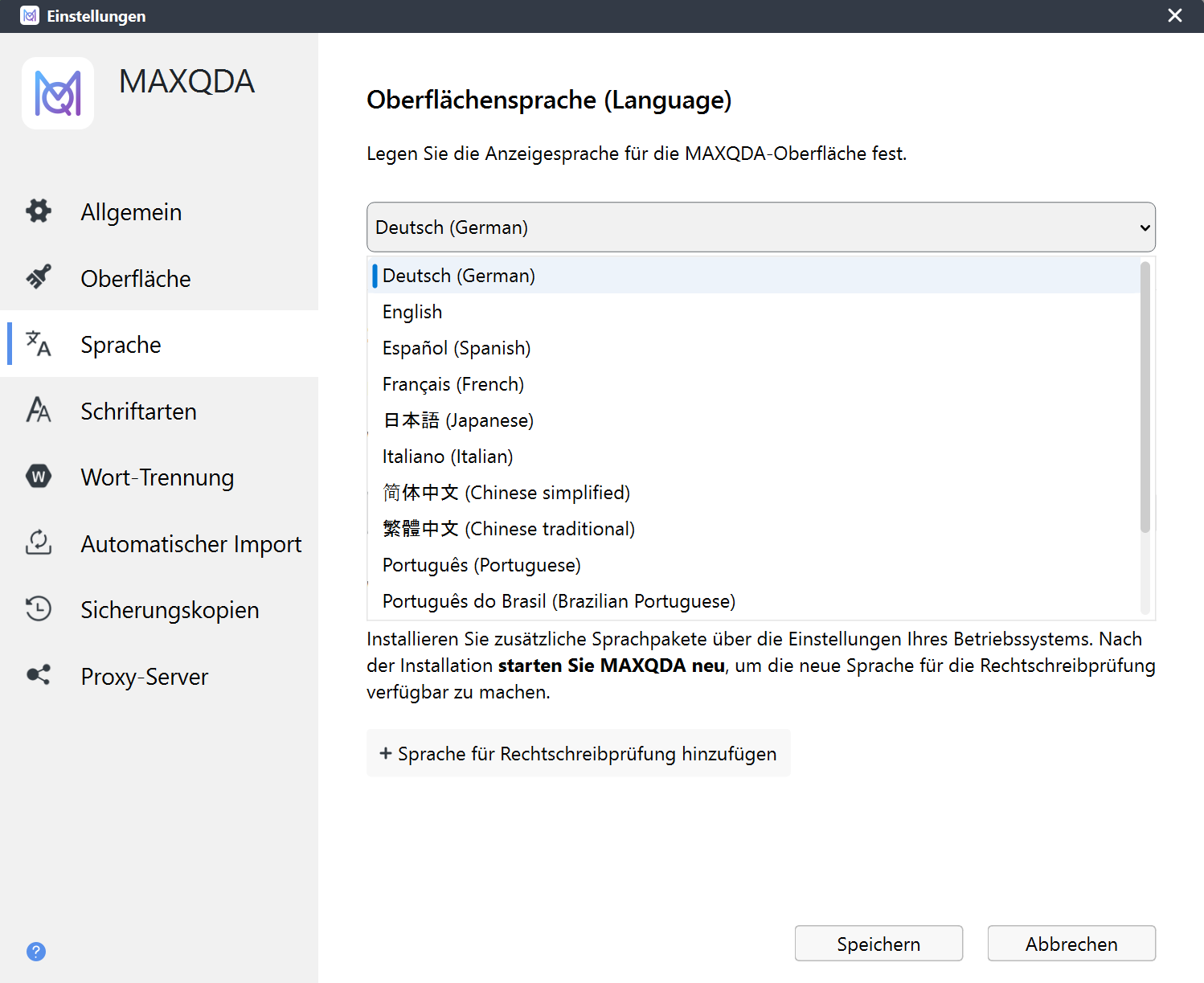This screenshot has height=983, width=1204.
Task: Save settings with Speichern
Action: tap(878, 944)
